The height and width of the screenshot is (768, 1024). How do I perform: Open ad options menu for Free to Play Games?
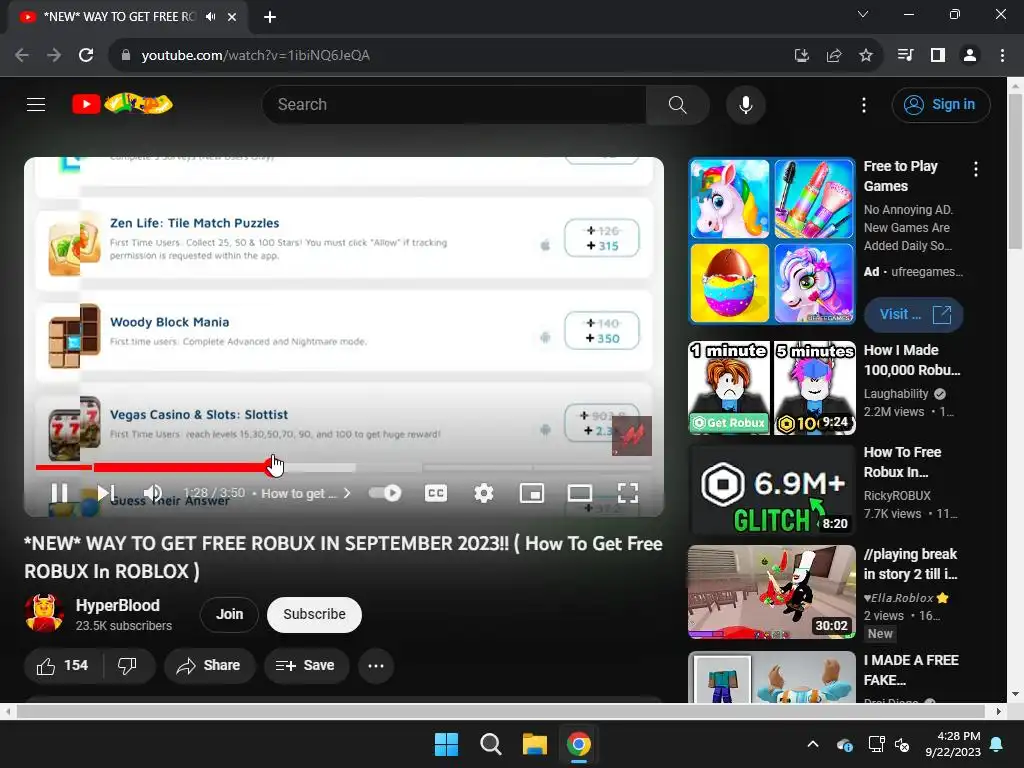coord(976,170)
